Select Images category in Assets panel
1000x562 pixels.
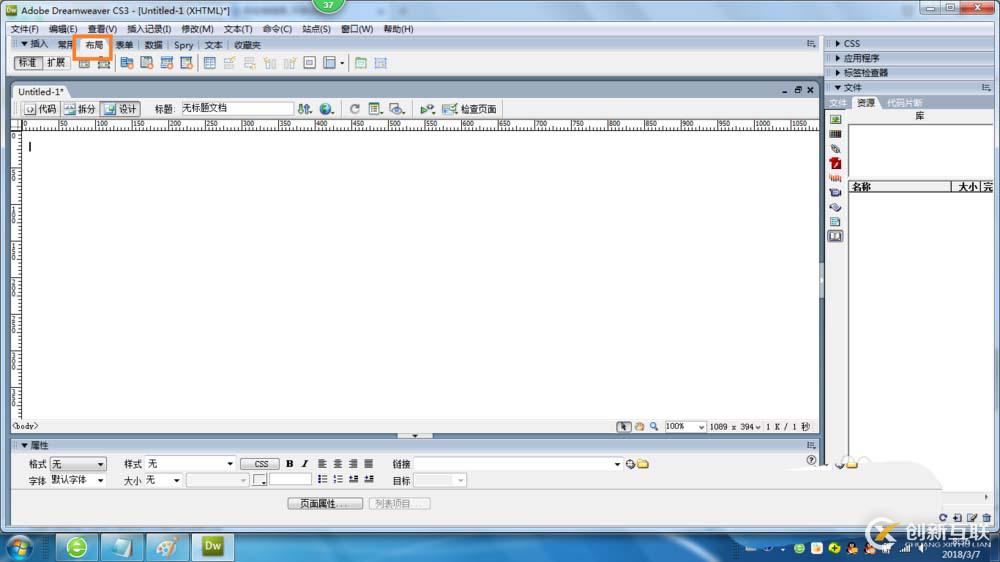coord(835,119)
